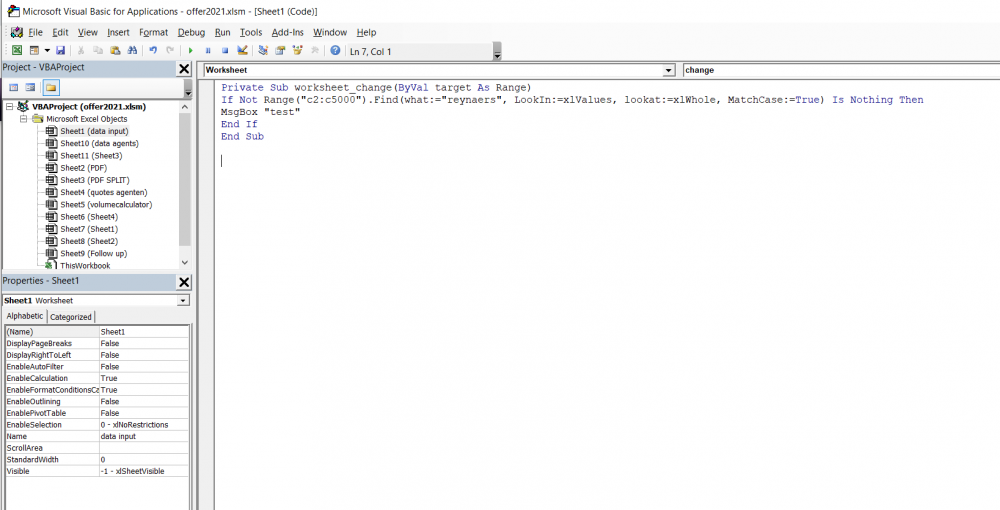Open the Add-Ins menu

(x=288, y=33)
